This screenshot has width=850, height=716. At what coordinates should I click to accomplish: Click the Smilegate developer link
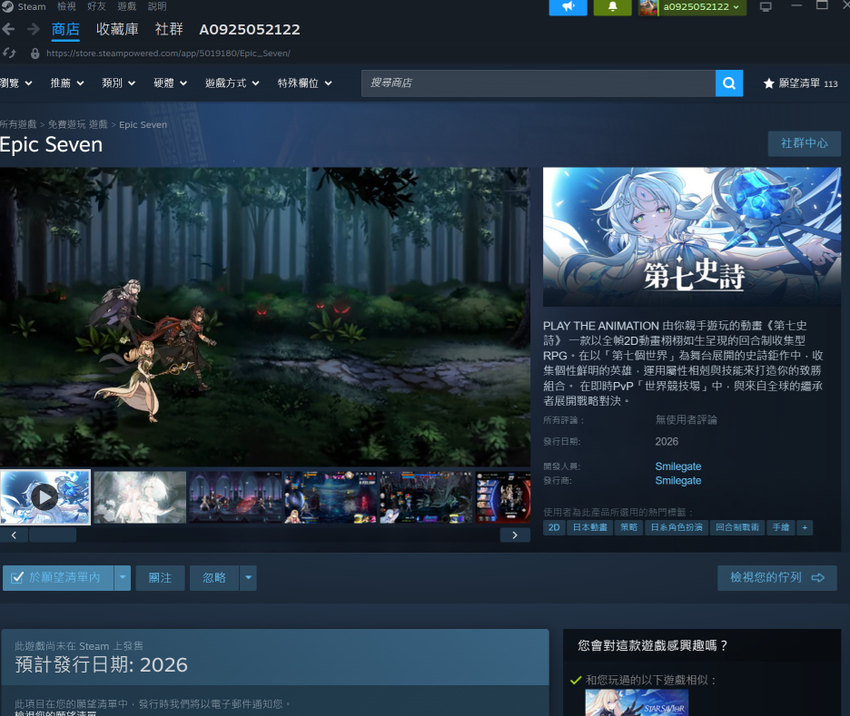point(678,466)
